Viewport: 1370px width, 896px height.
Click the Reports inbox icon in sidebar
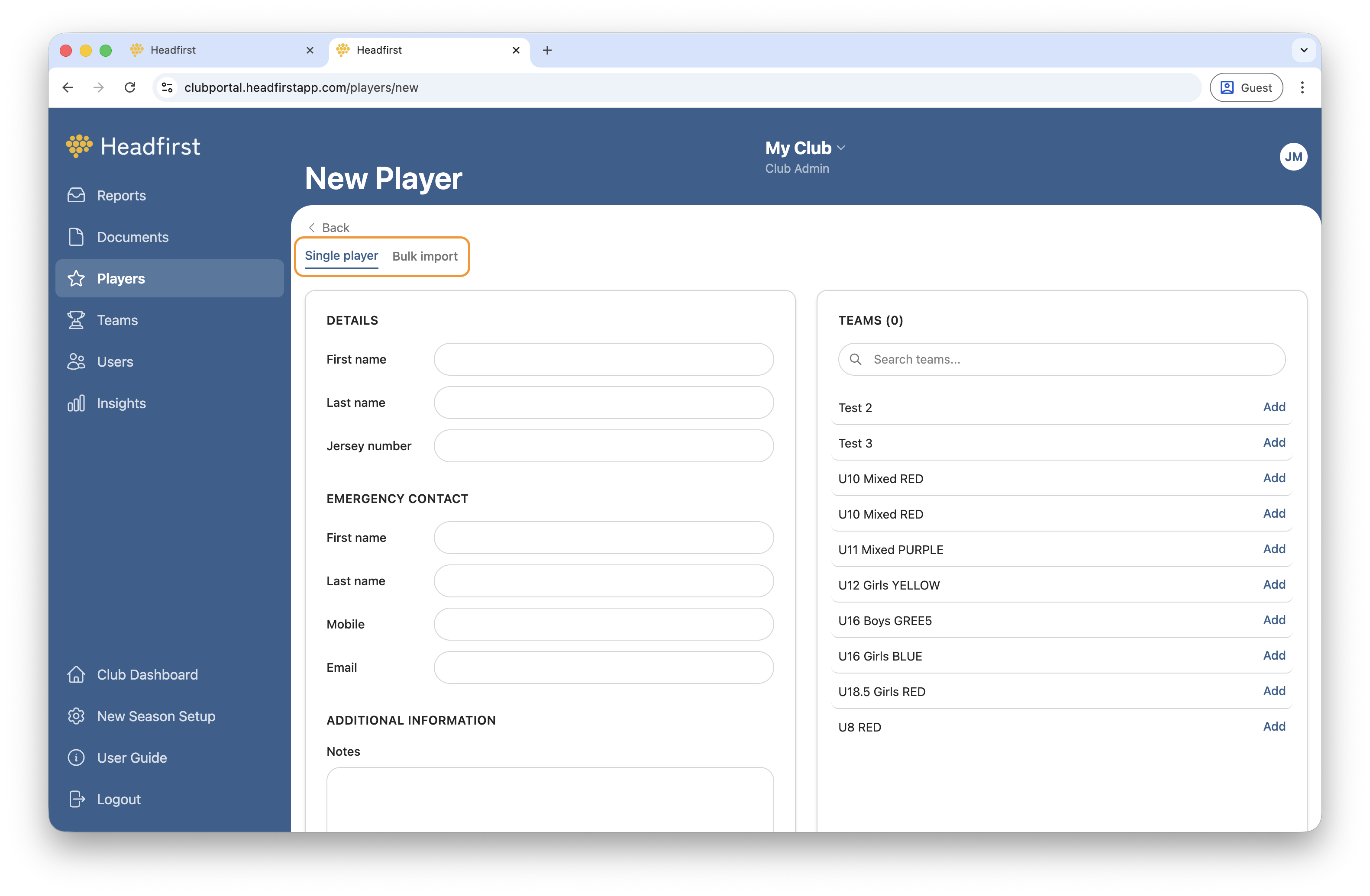click(76, 196)
